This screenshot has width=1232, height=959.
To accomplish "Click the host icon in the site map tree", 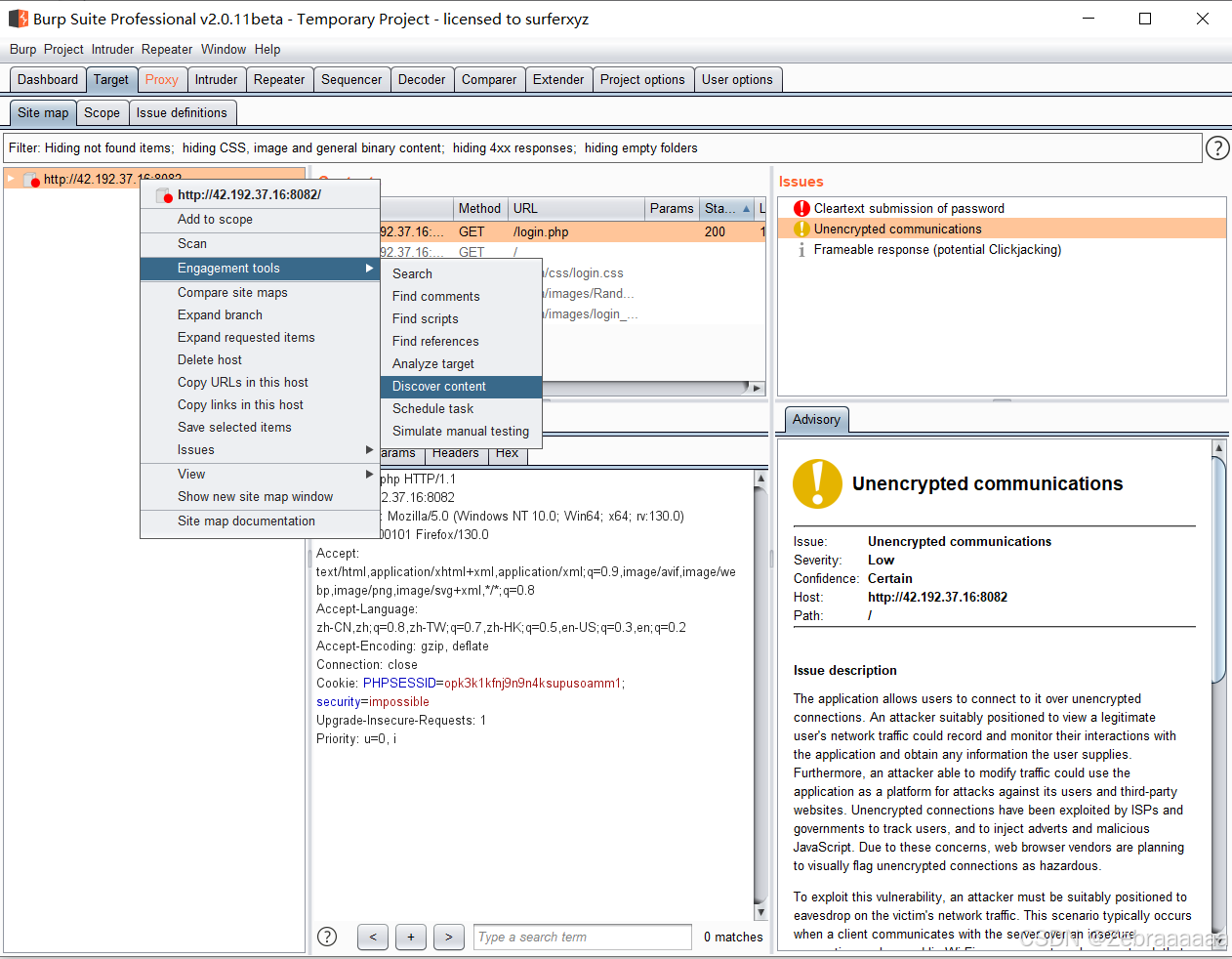I will click(x=31, y=180).
